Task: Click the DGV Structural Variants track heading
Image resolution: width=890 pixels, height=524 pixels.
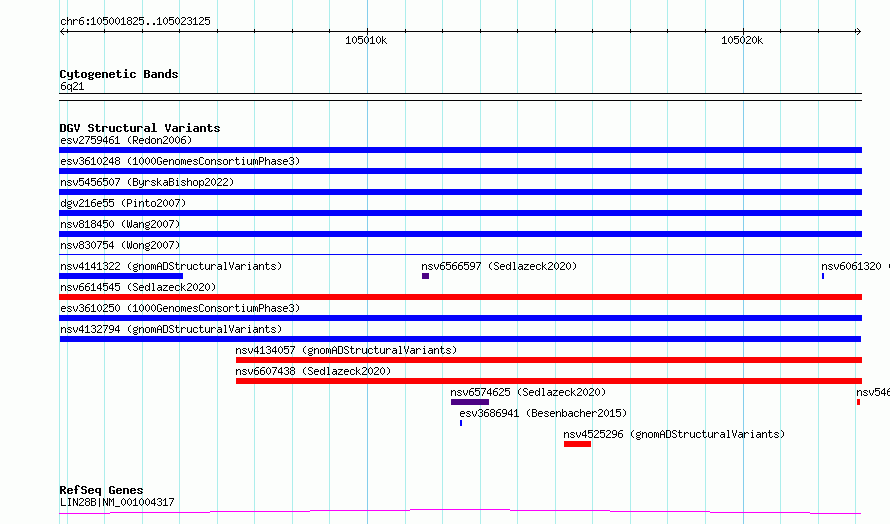Action: (x=140, y=128)
